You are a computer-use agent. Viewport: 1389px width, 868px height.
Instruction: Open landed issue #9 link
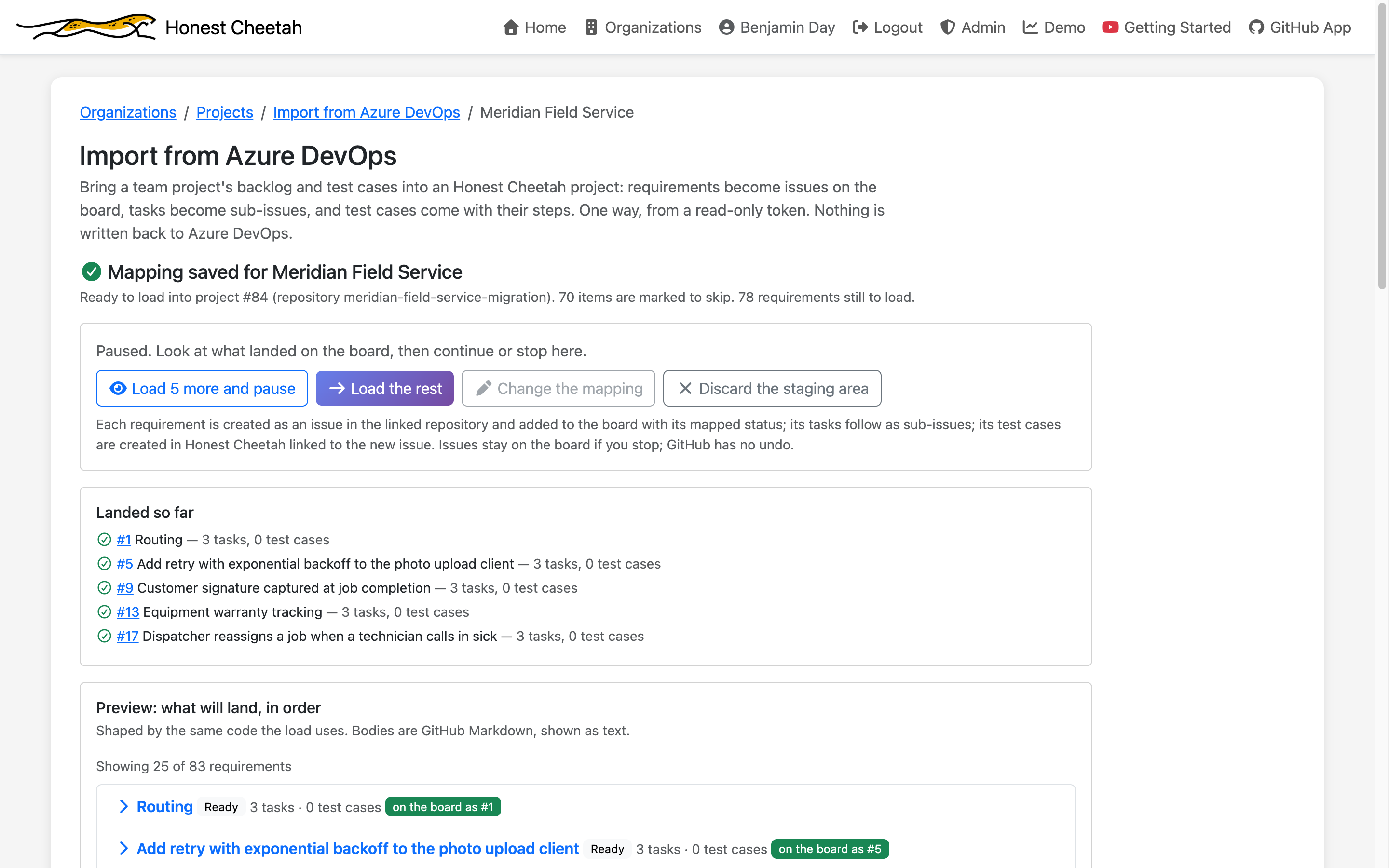click(124, 588)
